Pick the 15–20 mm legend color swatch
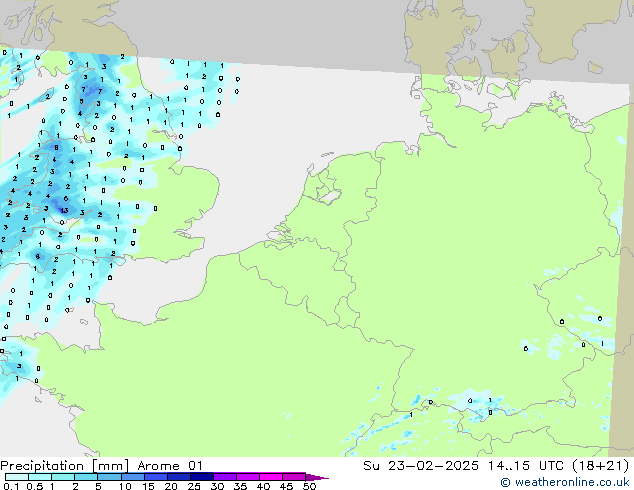 click(x=155, y=477)
